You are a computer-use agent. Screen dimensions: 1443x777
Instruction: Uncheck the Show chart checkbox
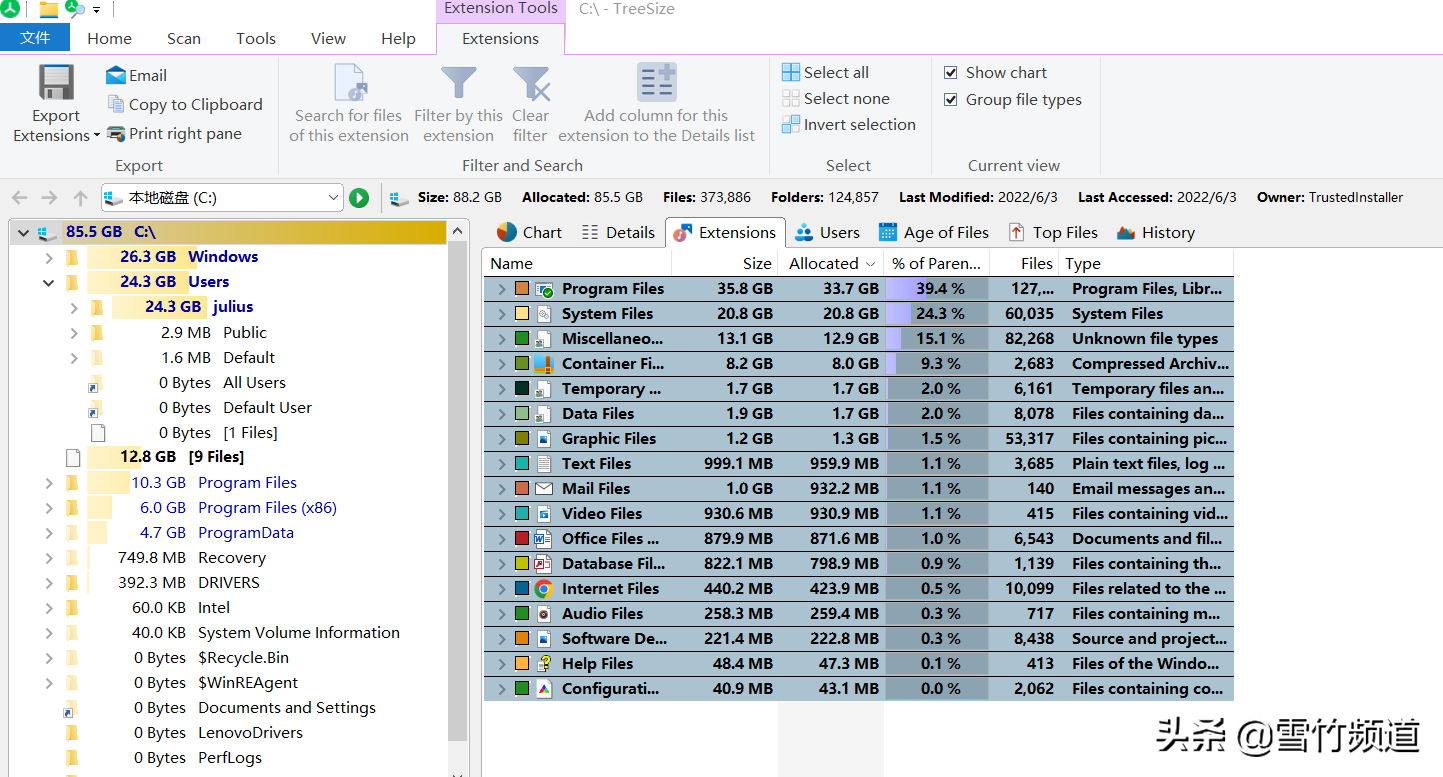951,72
